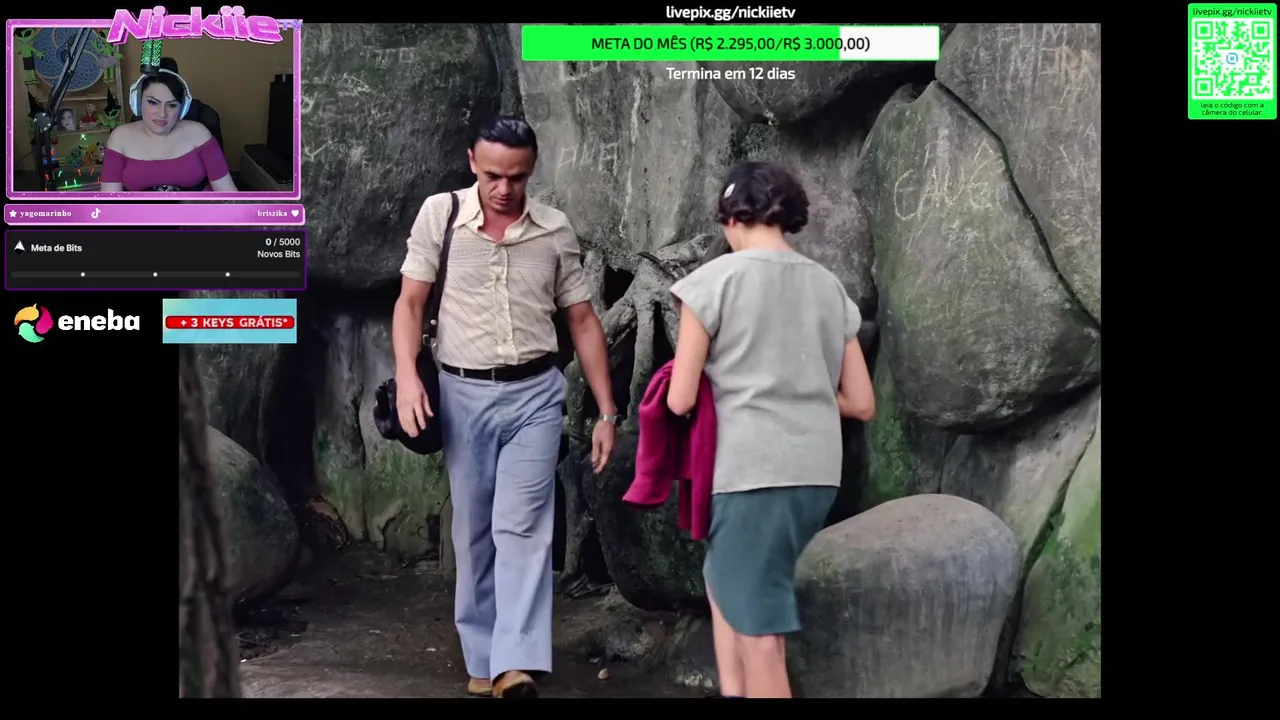Viewport: 1280px width, 720px height.
Task: Click the Bits gem icon
Action: click(19, 247)
